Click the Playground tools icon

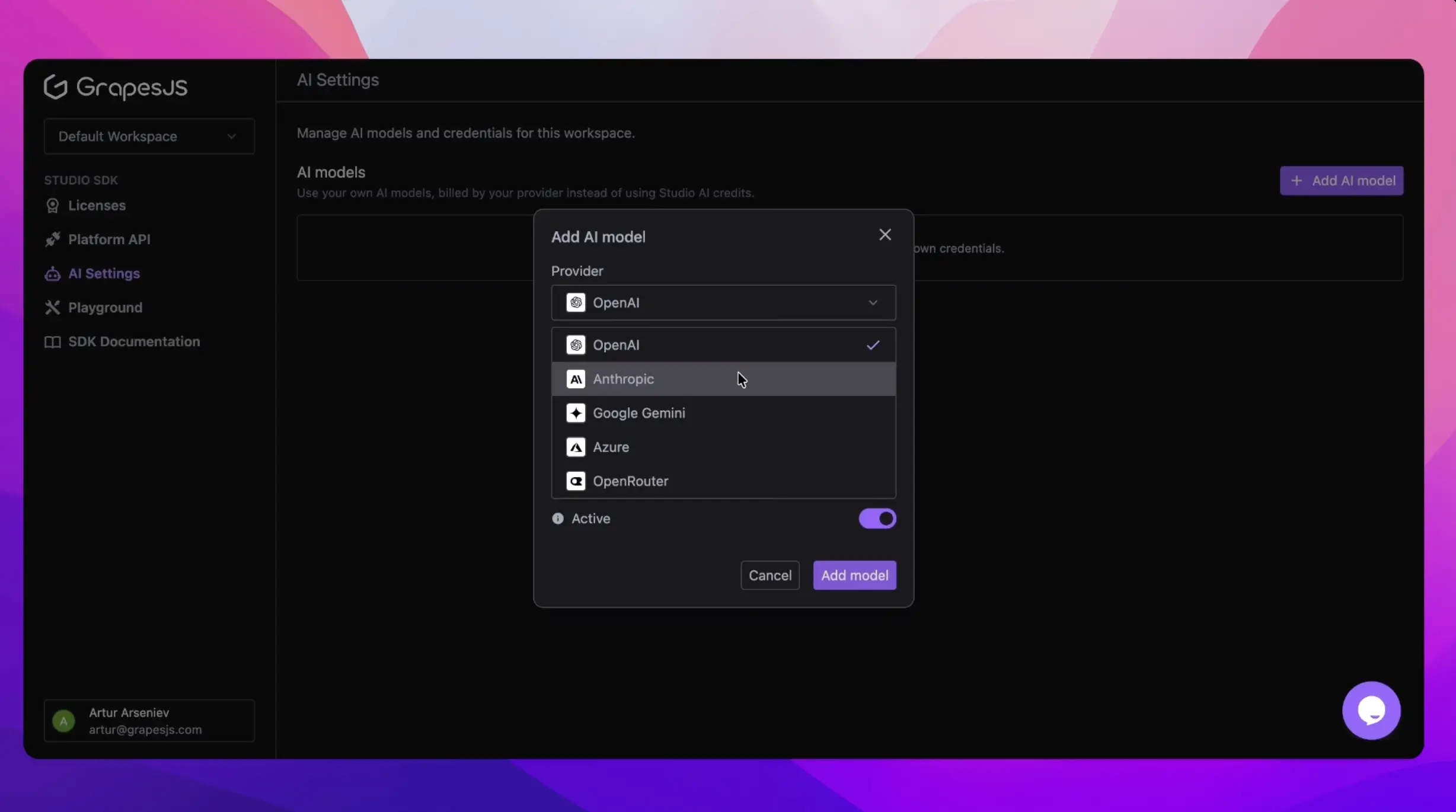click(x=52, y=307)
